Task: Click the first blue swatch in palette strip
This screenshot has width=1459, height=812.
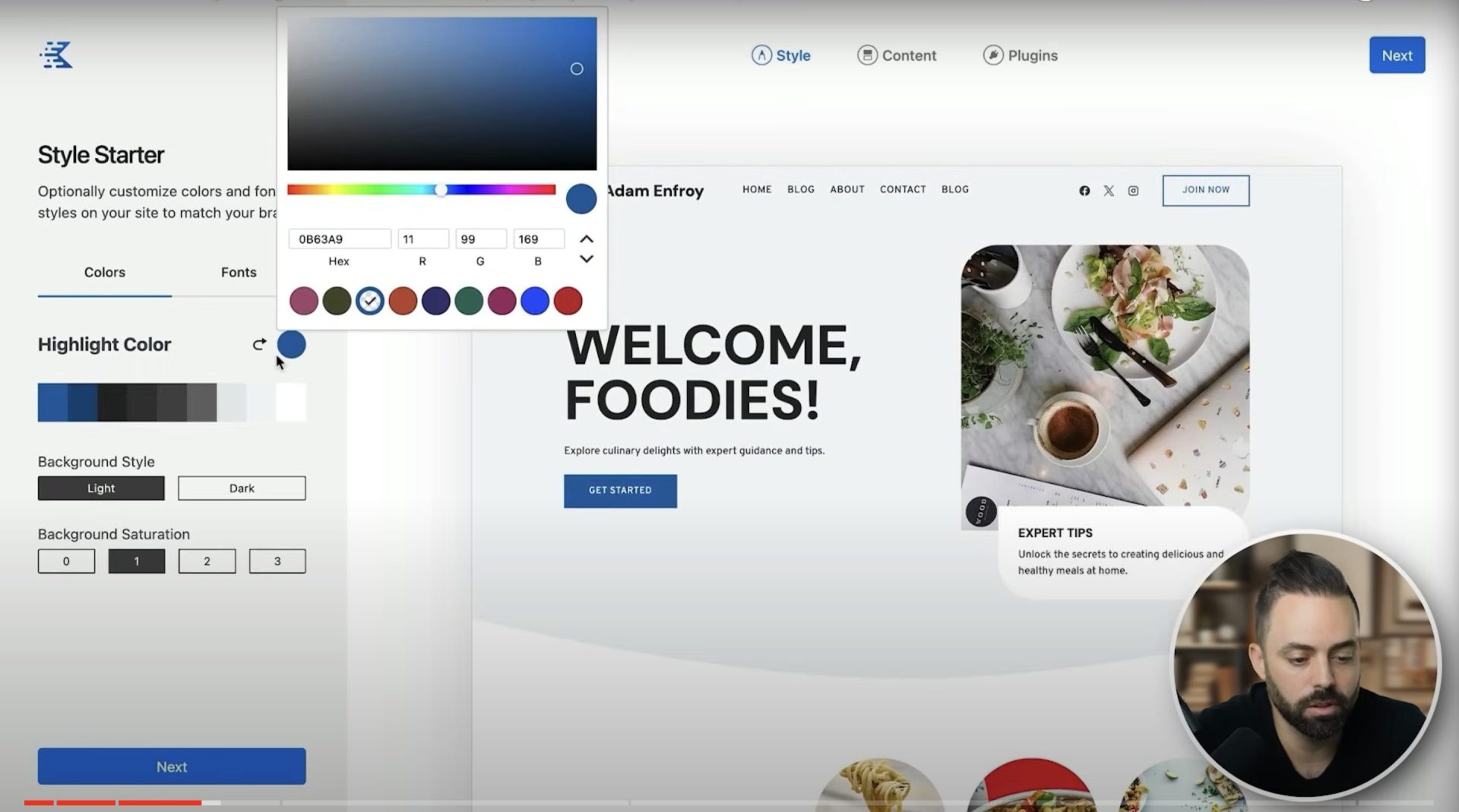Action: (52, 403)
